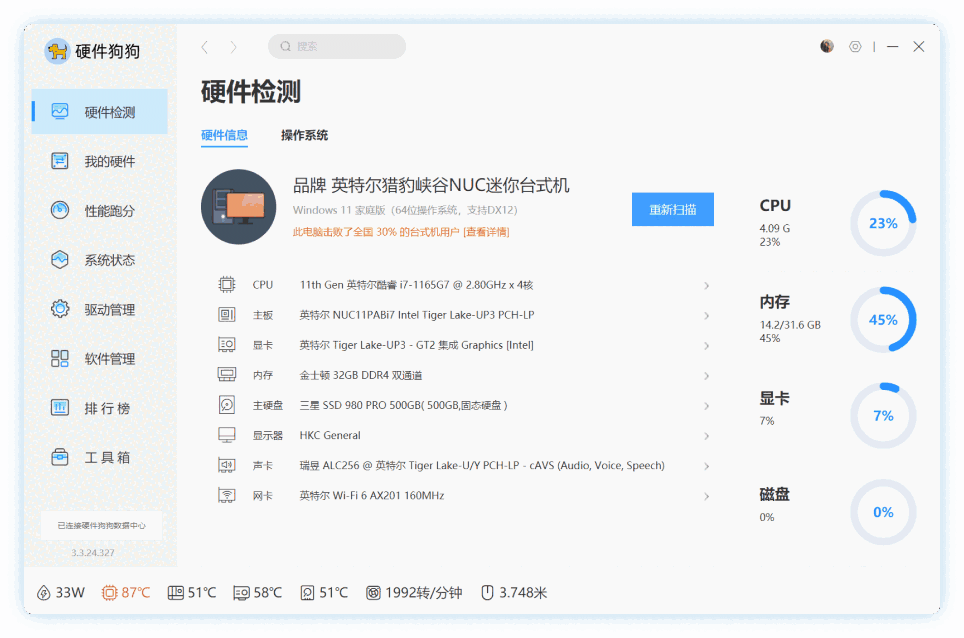
Task: Click 金士顿 32GB DDR4 双通道 text
Action: pyautogui.click(x=361, y=375)
